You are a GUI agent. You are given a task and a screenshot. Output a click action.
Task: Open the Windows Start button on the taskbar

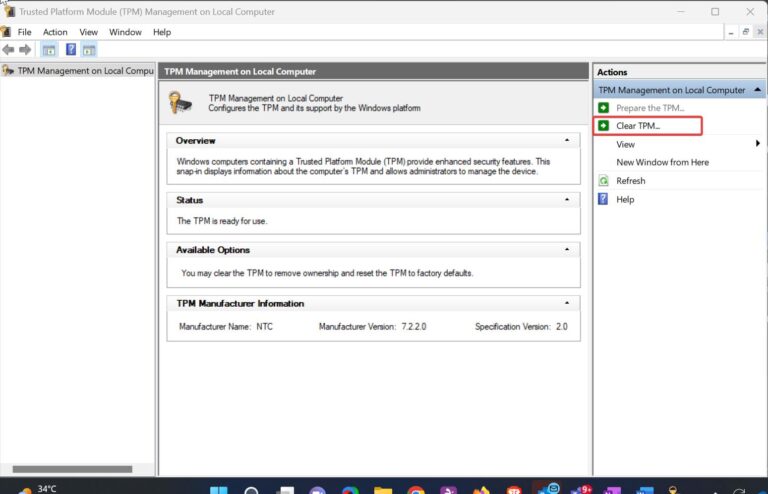218,491
